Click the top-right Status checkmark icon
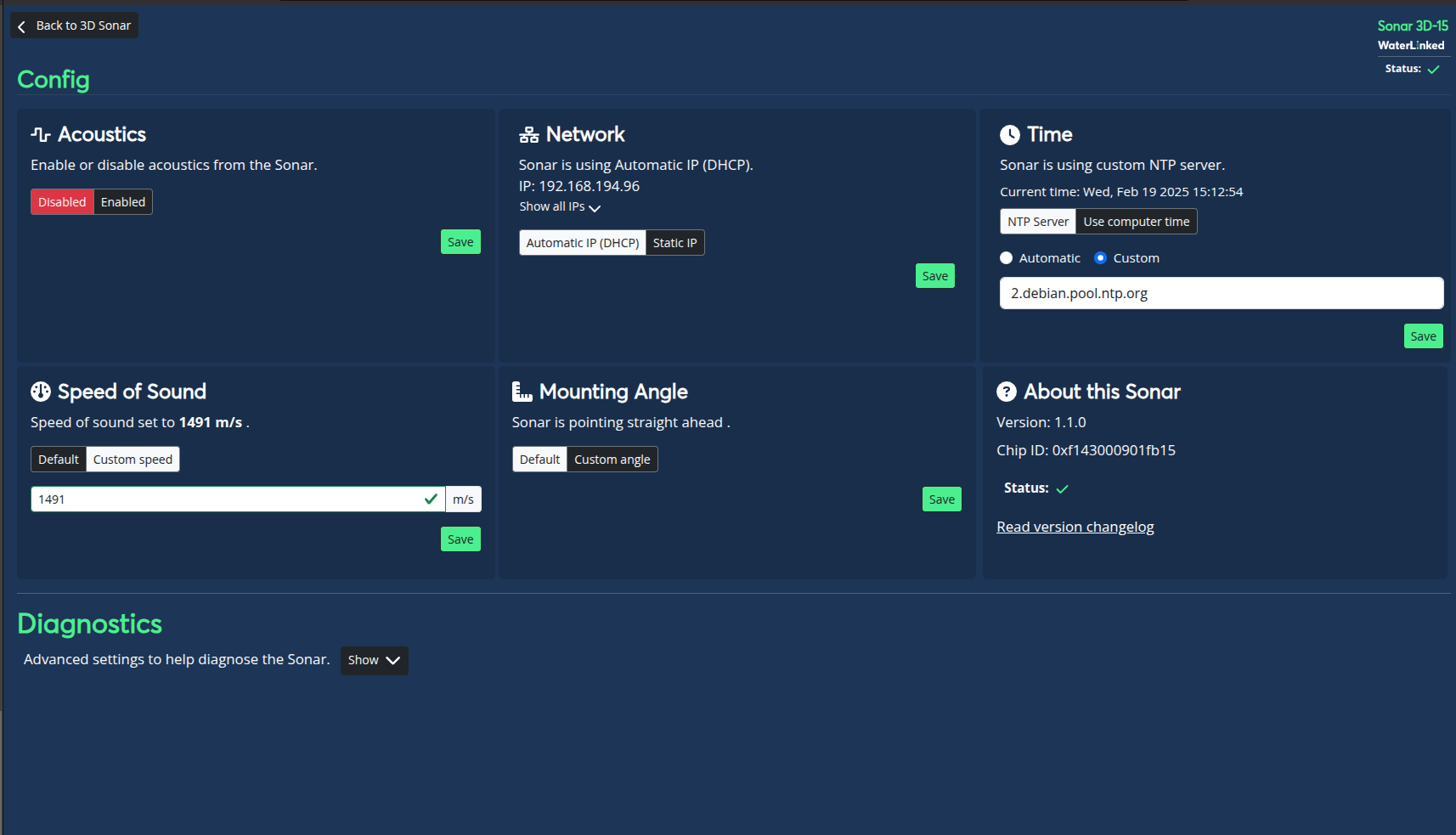This screenshot has width=1456, height=835. point(1434,69)
